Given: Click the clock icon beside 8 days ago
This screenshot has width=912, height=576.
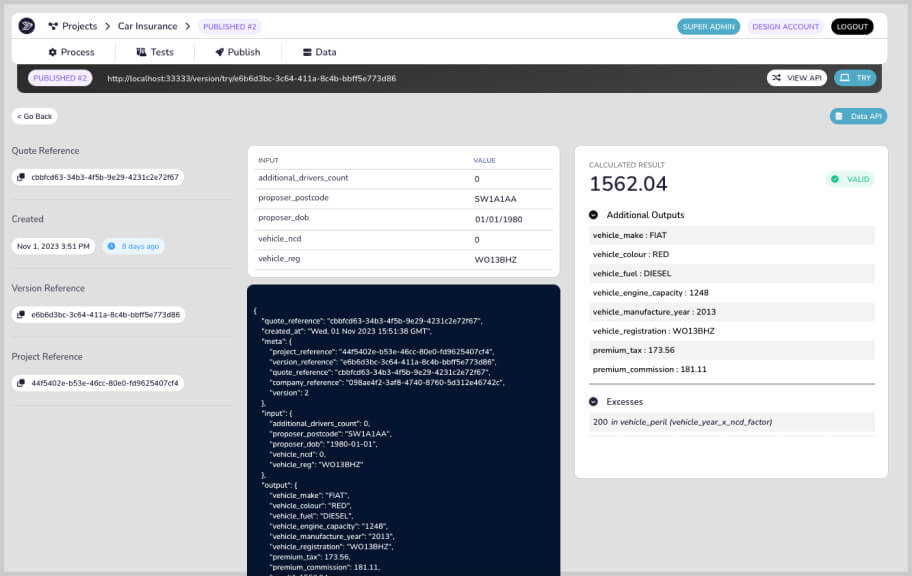Looking at the screenshot, I should pyautogui.click(x=111, y=246).
